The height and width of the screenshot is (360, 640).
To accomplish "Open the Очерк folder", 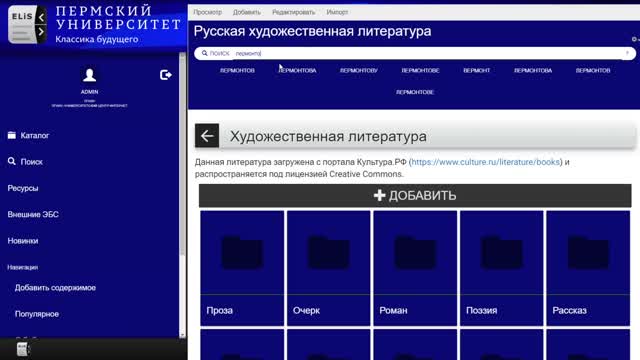I will pos(329,268).
